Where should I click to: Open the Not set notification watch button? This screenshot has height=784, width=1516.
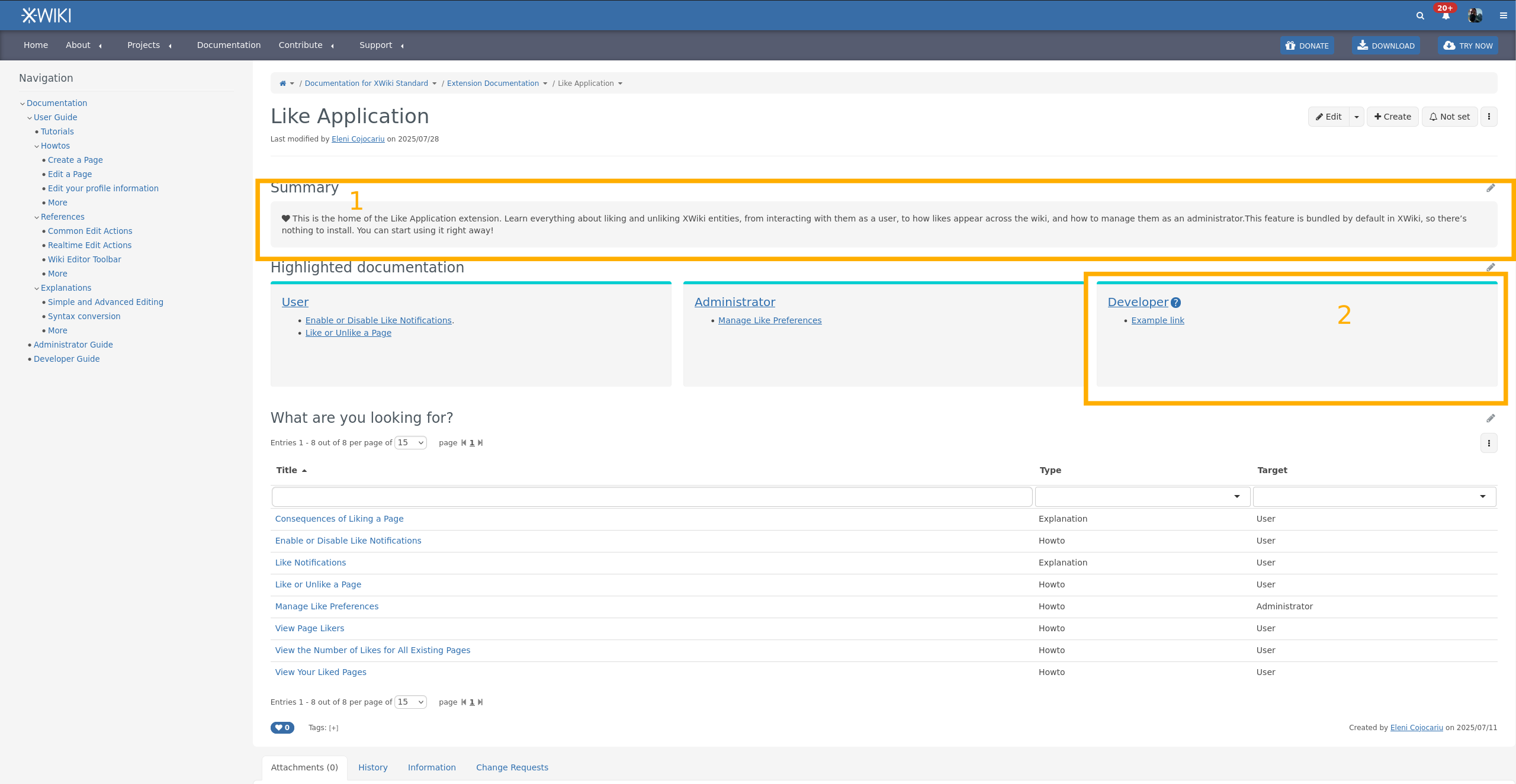tap(1450, 117)
